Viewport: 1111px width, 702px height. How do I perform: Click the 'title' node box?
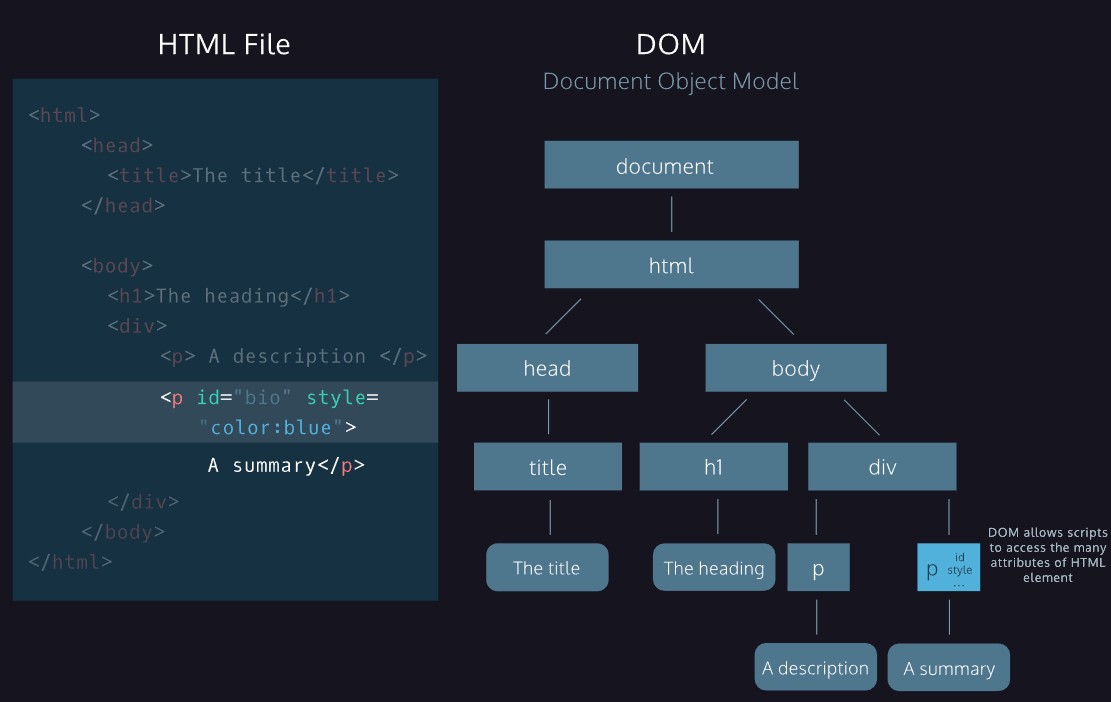pos(548,467)
